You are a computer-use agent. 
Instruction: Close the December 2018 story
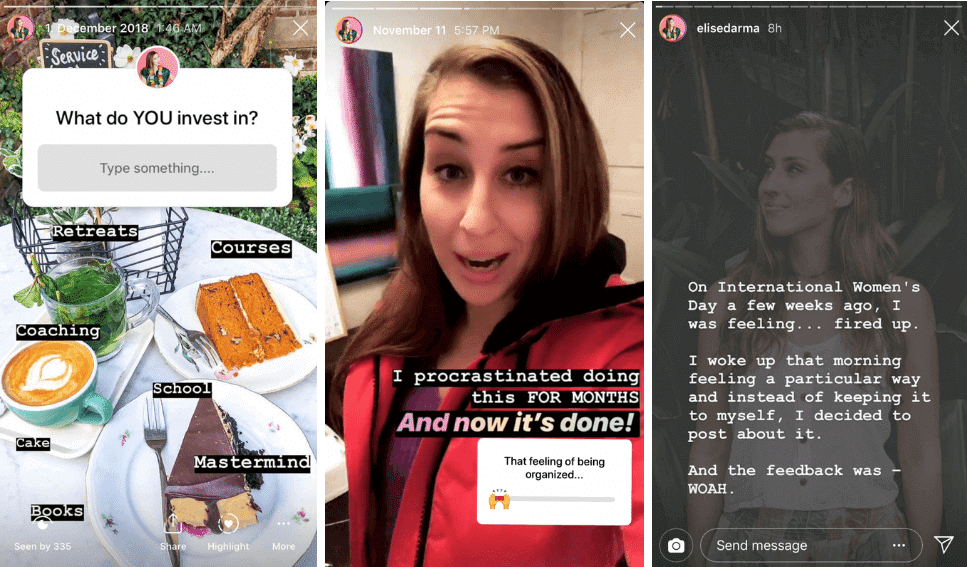[x=300, y=28]
